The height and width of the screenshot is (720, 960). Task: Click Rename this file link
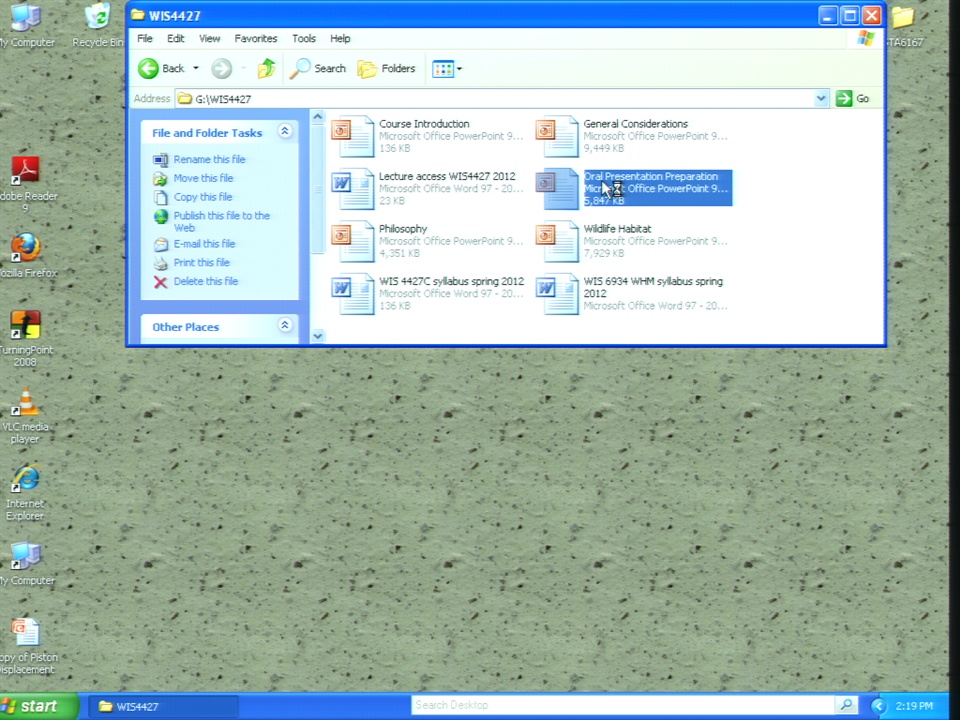[x=209, y=159]
